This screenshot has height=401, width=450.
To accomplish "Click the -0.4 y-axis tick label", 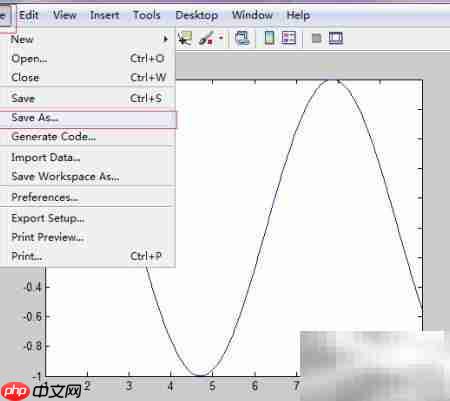I will (32, 287).
